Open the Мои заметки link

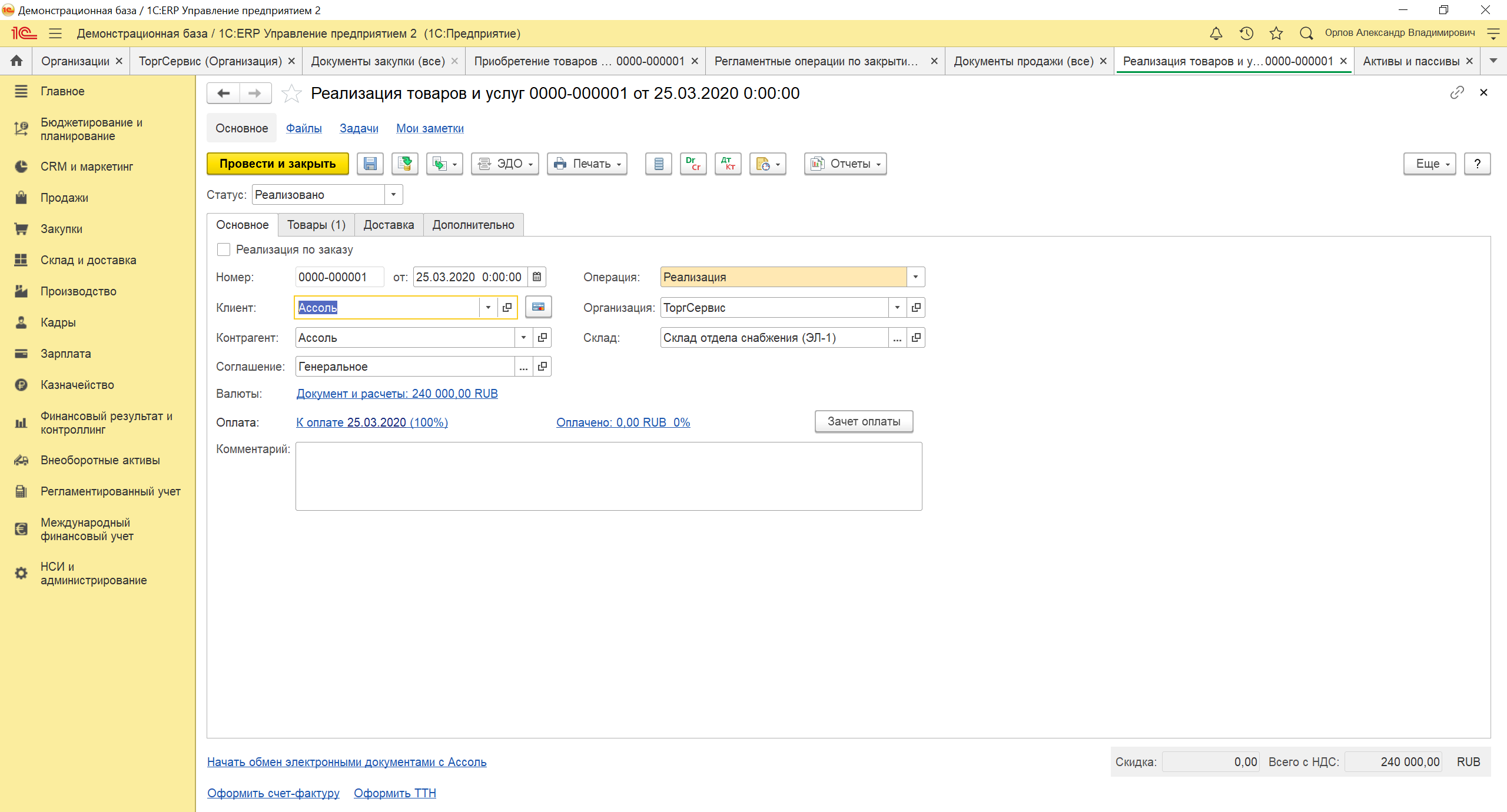430,128
